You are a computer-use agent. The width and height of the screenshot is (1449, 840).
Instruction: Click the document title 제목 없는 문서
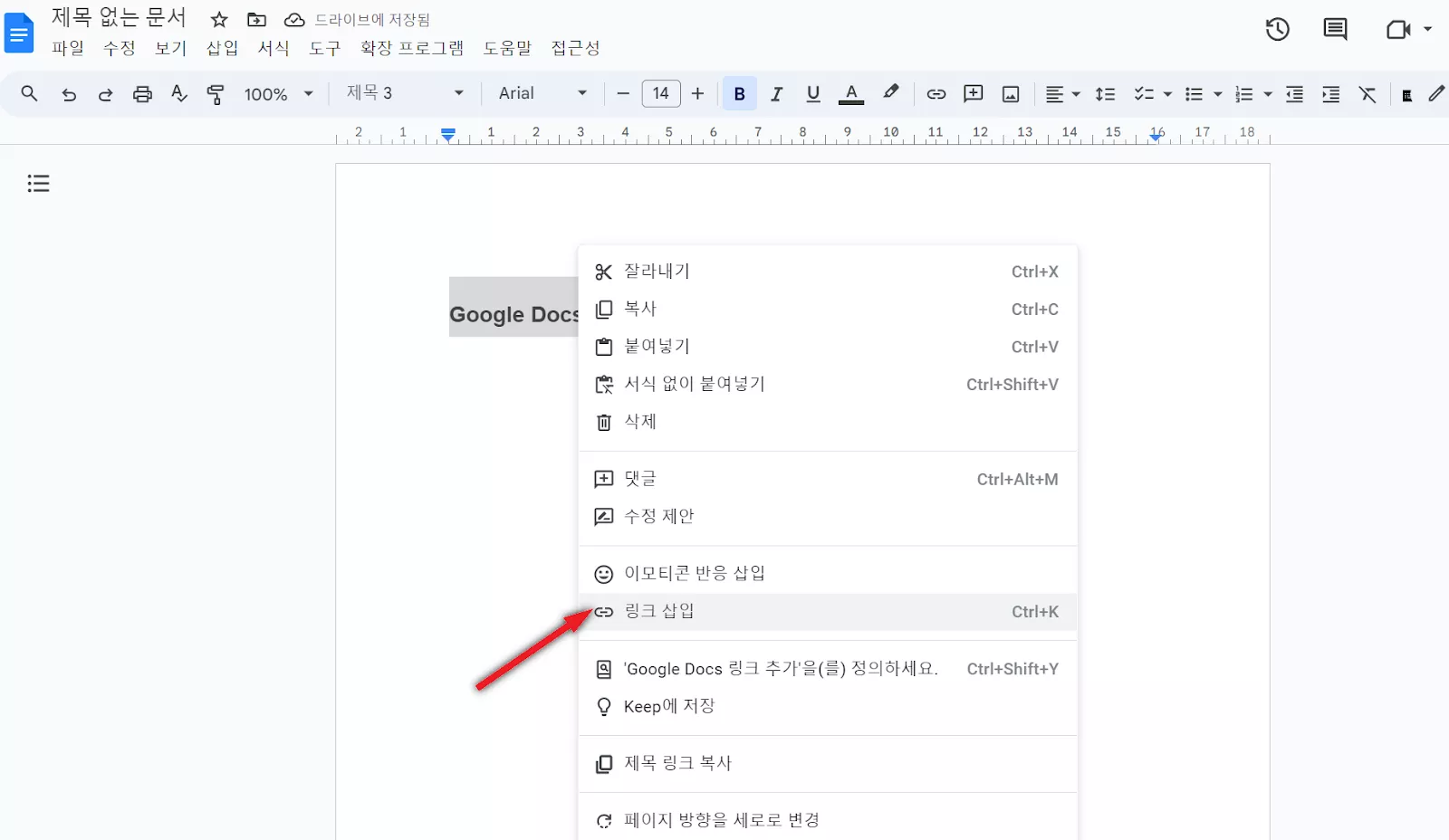point(119,17)
